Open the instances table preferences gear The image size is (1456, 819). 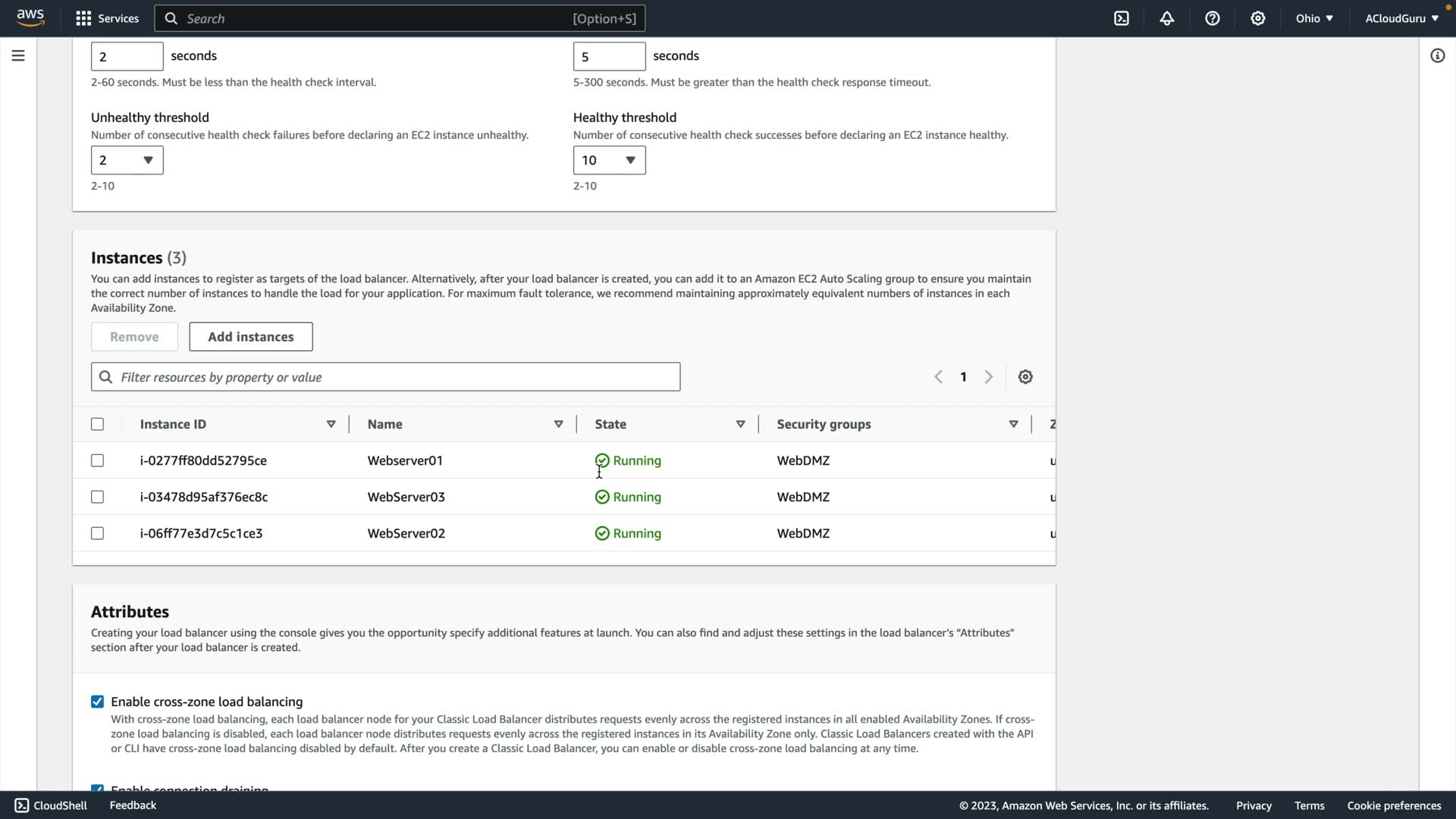[x=1025, y=377]
